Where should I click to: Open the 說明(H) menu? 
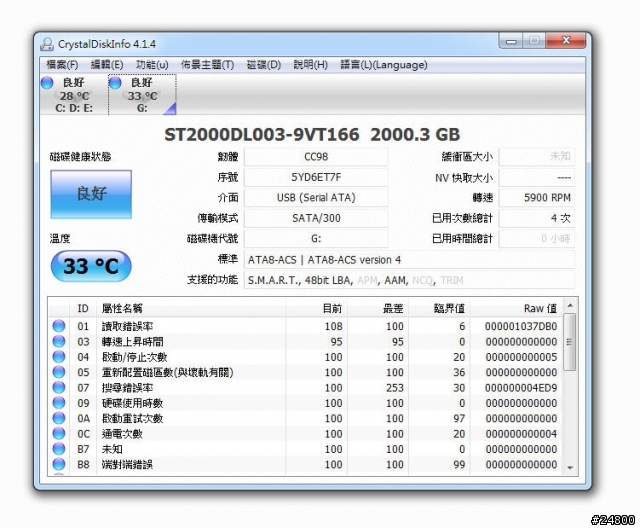point(310,65)
